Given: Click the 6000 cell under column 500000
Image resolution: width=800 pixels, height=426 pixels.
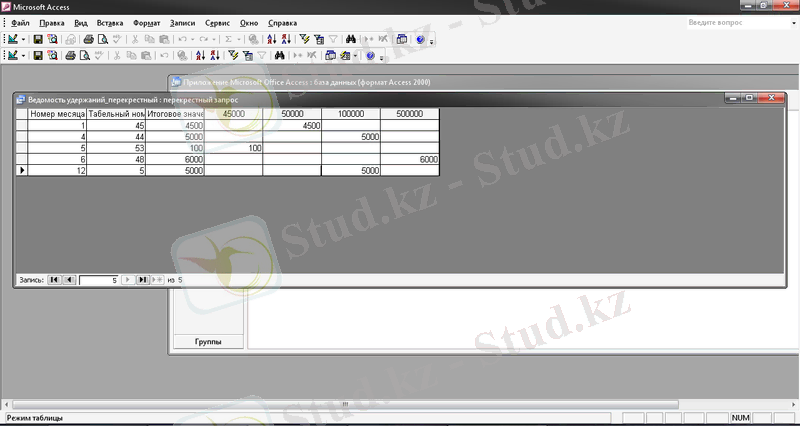Looking at the screenshot, I should [x=410, y=159].
